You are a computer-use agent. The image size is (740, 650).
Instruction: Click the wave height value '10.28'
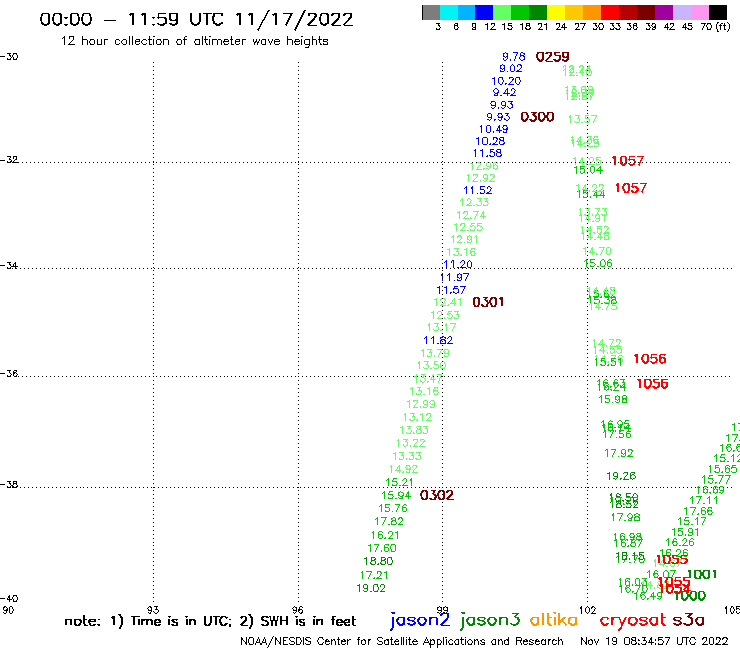coord(490,141)
